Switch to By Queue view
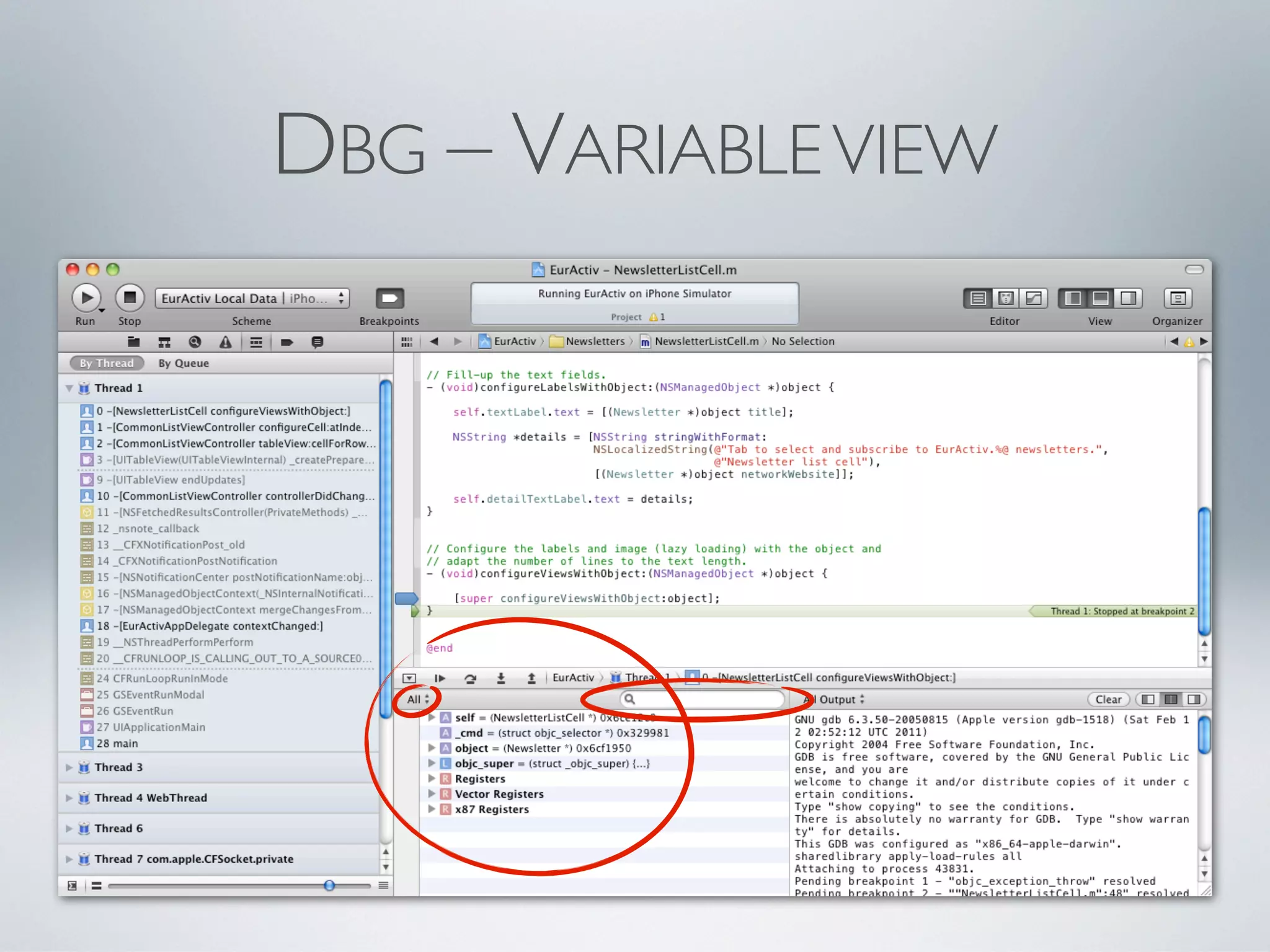 [x=184, y=363]
